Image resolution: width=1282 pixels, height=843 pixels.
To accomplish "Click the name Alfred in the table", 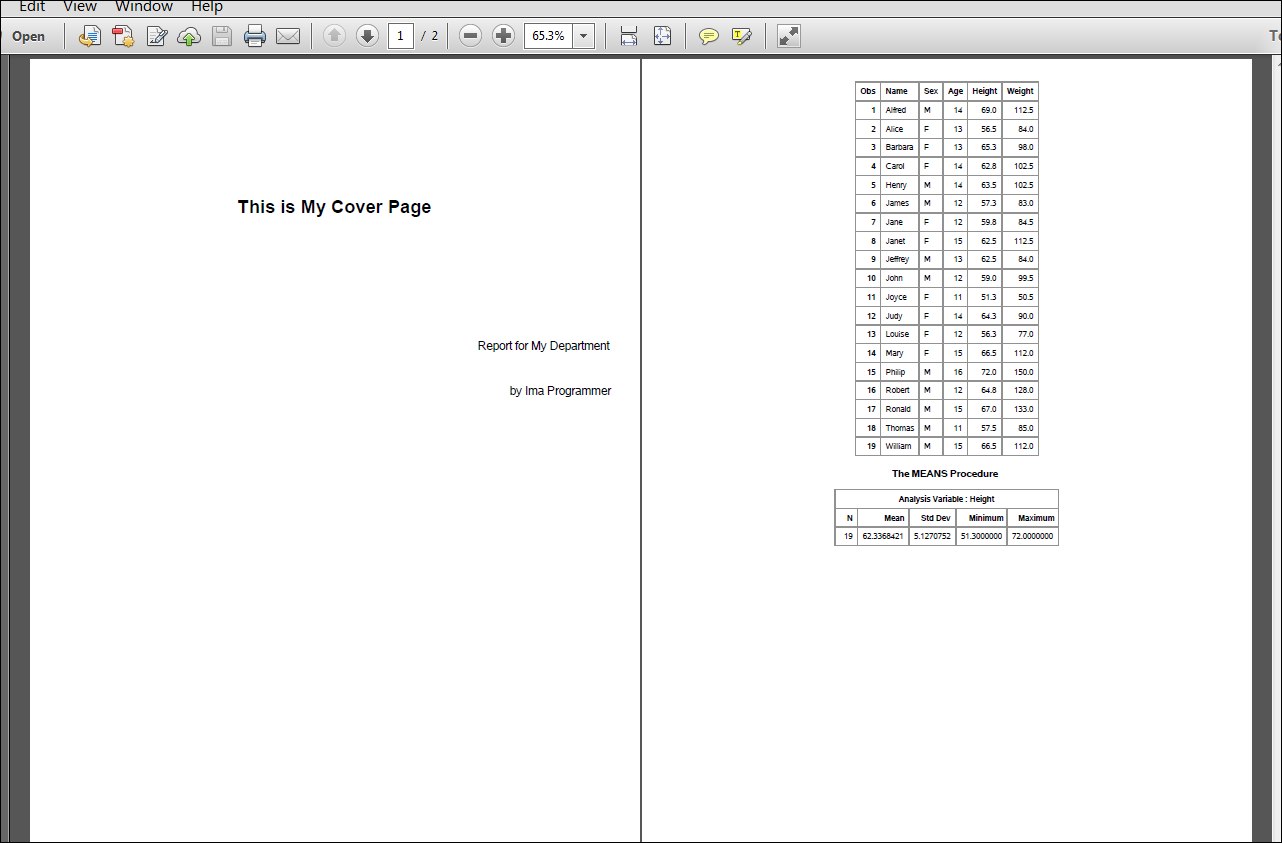I will click(896, 110).
